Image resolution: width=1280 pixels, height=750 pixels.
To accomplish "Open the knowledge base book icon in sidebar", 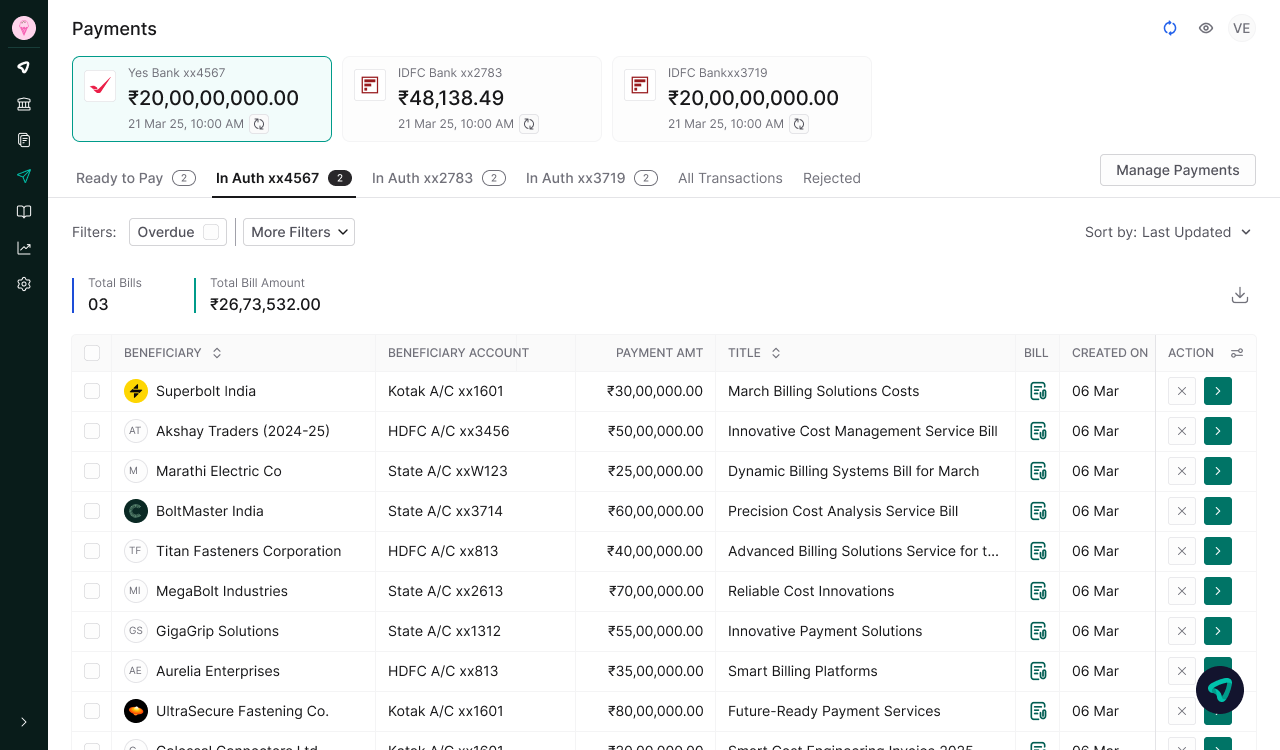I will tap(23, 211).
